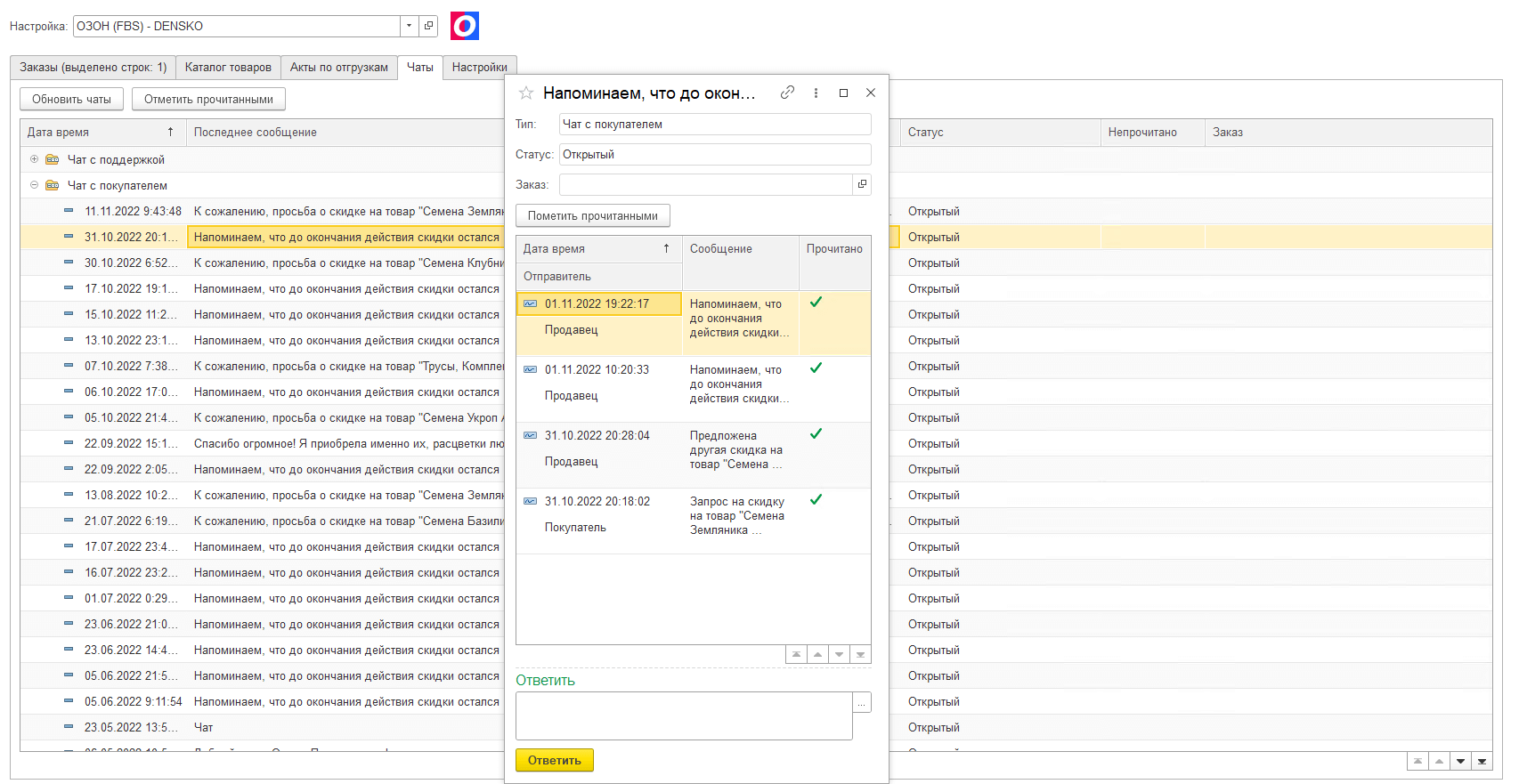The image size is (1519, 784).
Task: Switch to the Заказы tab
Action: coord(93,68)
